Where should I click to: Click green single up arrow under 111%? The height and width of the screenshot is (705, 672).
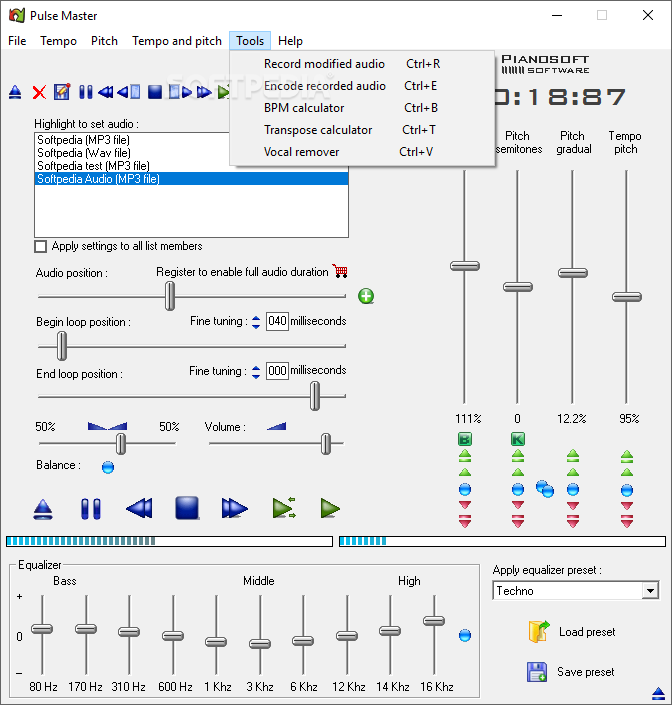(465, 473)
